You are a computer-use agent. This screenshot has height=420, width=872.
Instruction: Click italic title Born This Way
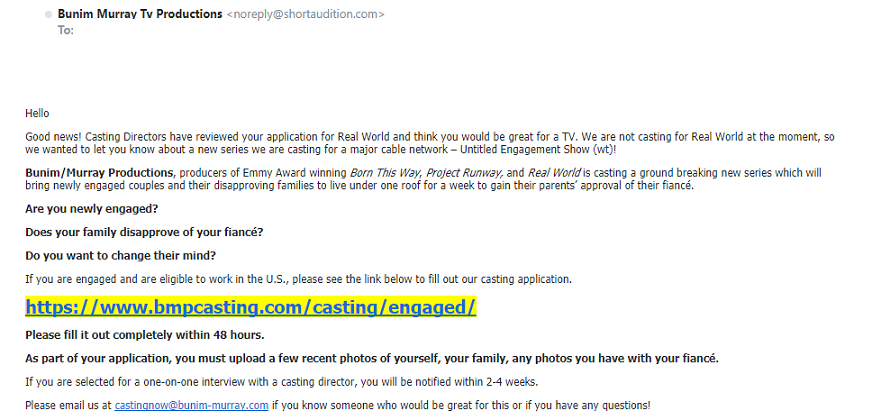pyautogui.click(x=384, y=172)
